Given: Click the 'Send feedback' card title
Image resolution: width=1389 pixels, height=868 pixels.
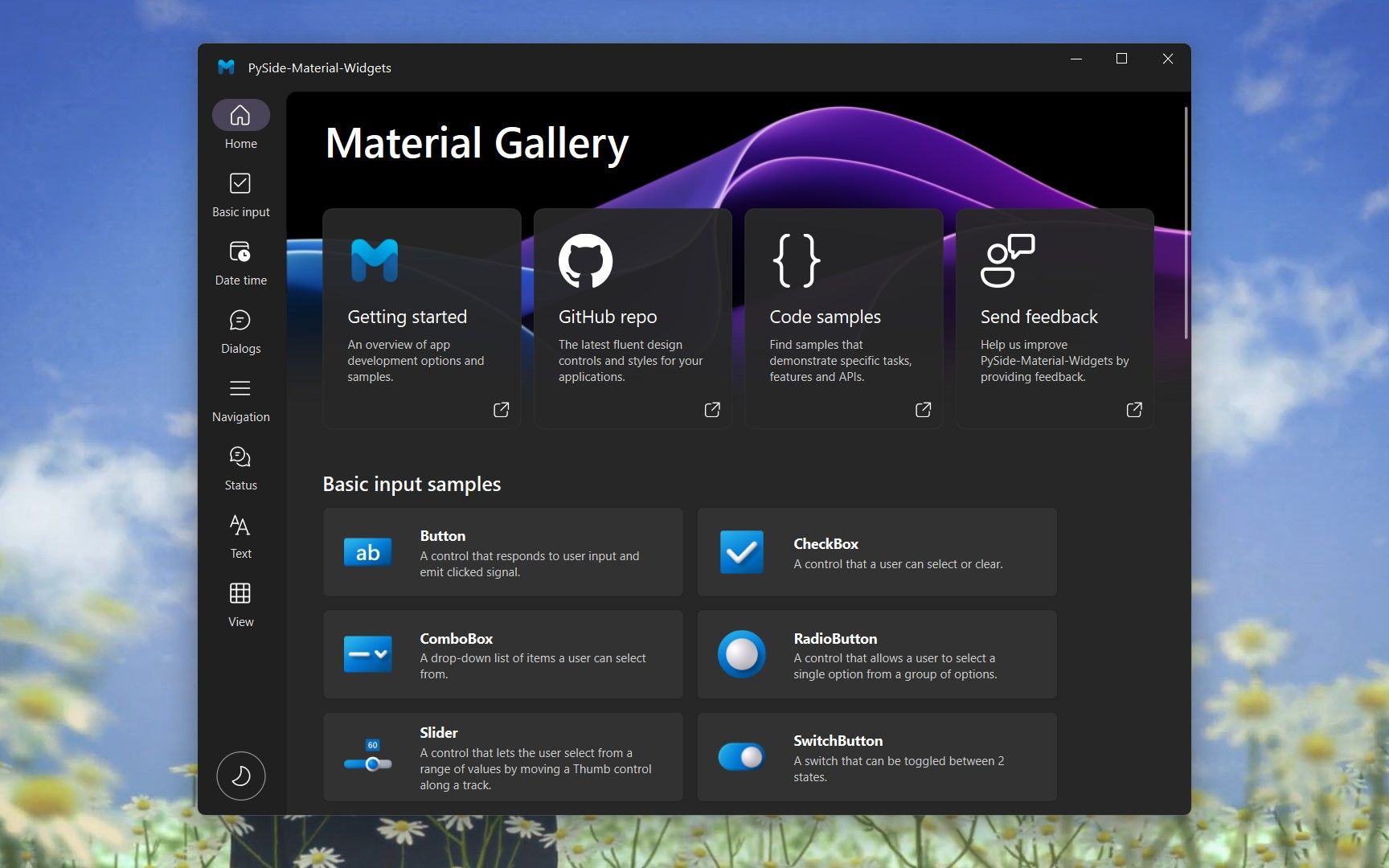Looking at the screenshot, I should click(1039, 317).
